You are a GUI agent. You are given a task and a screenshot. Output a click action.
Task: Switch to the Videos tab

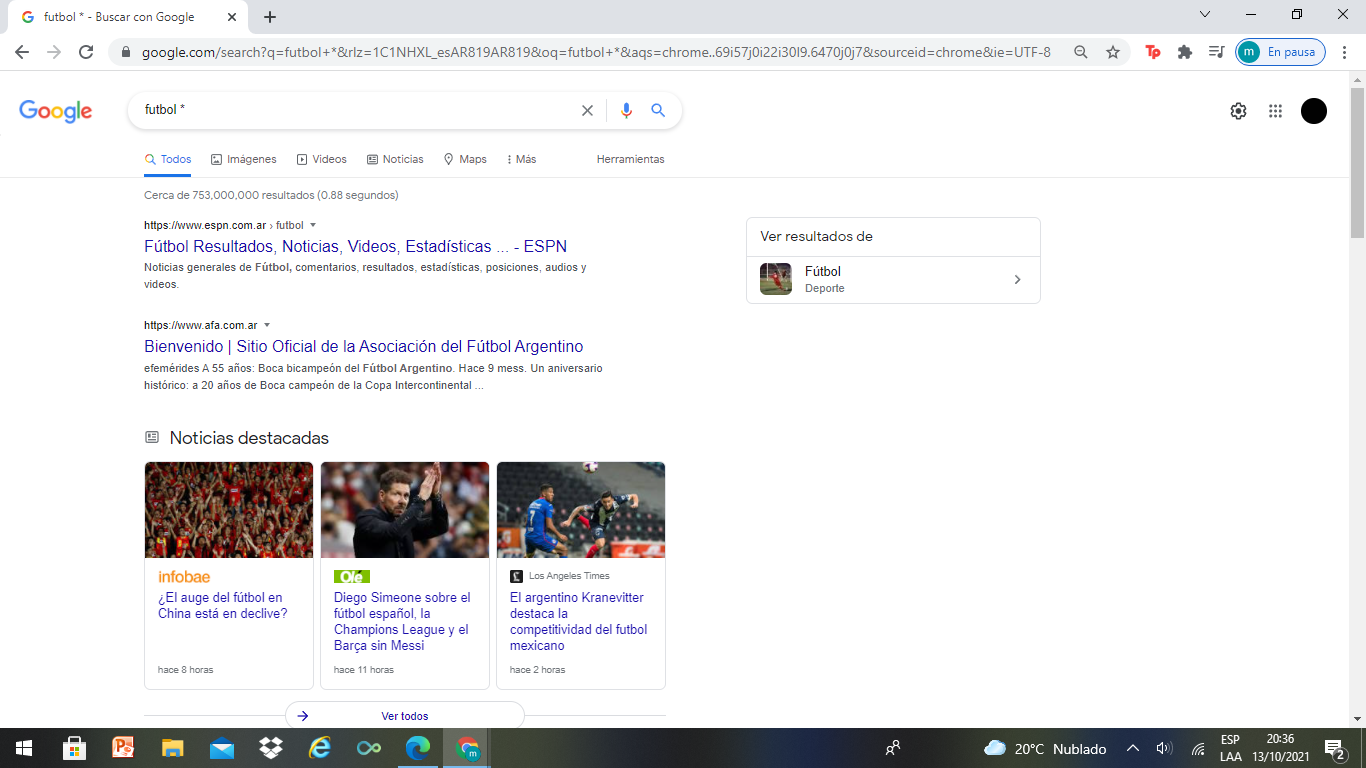(321, 159)
